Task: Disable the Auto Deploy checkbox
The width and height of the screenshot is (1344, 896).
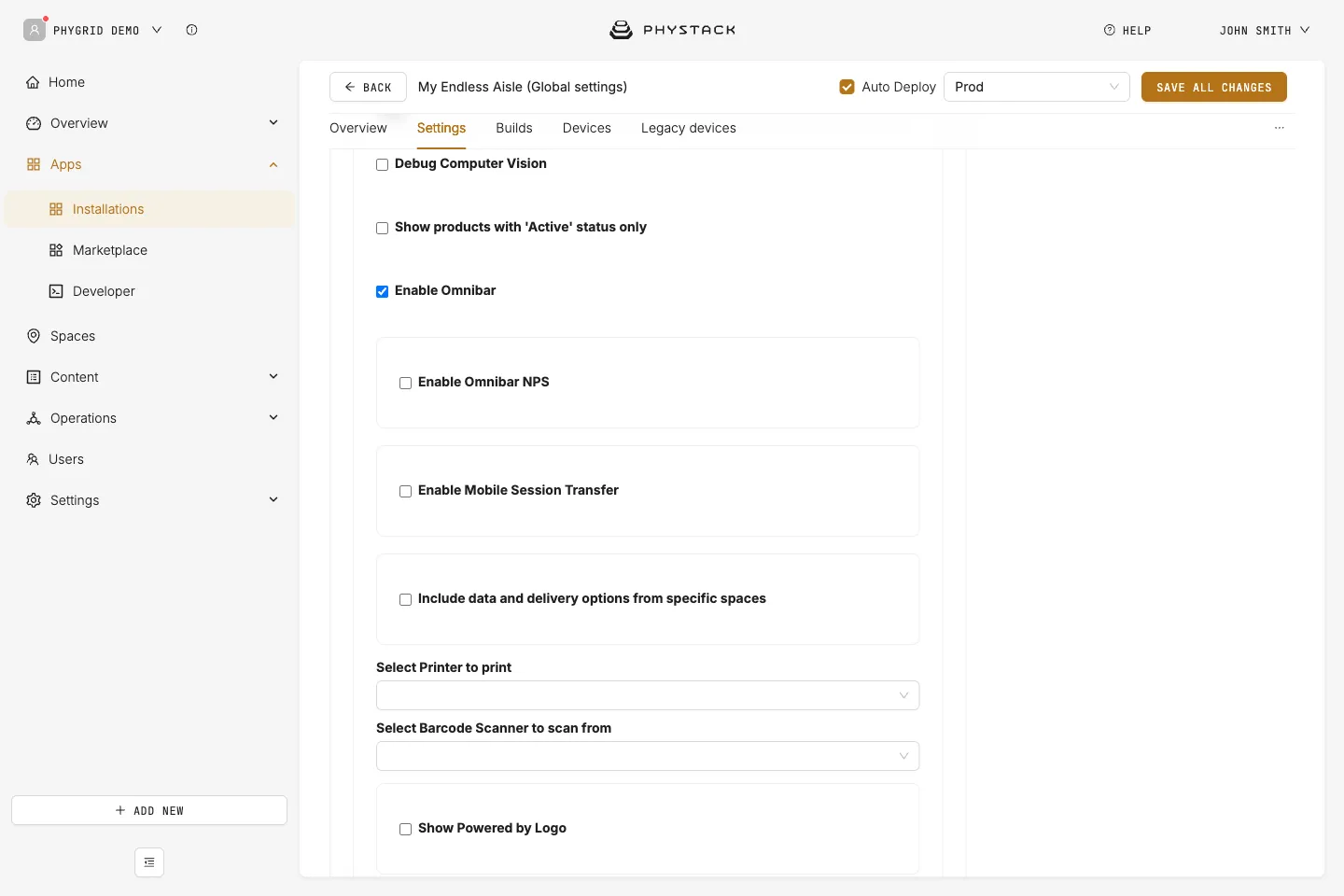Action: click(x=847, y=87)
